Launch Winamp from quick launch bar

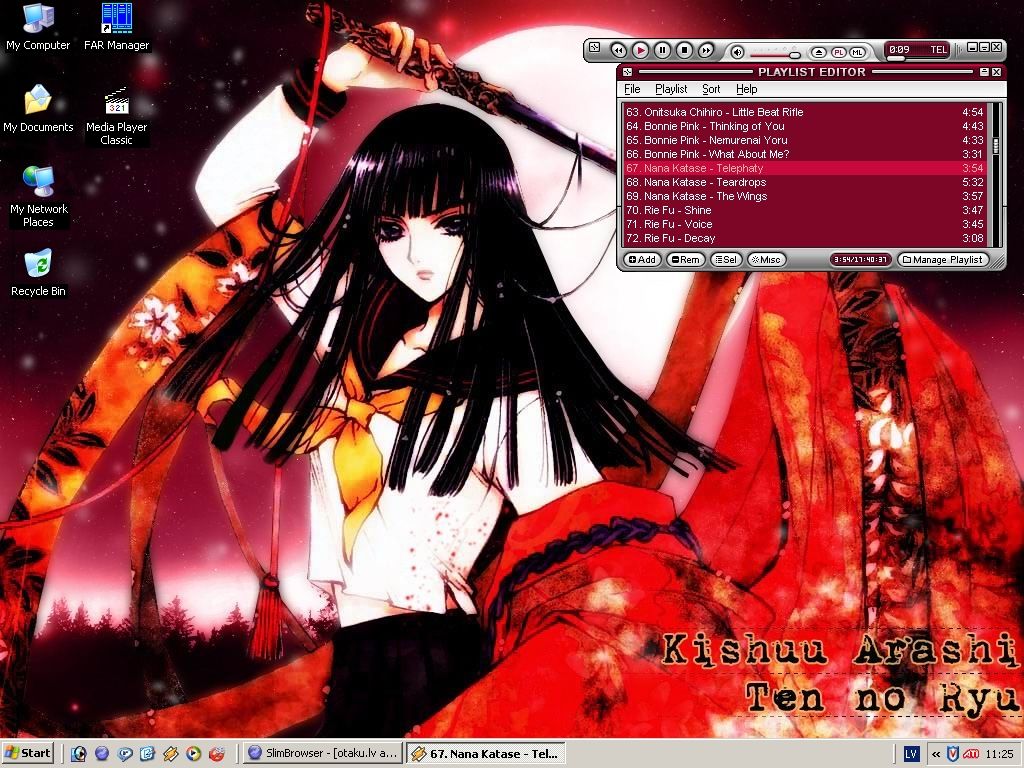click(170, 754)
